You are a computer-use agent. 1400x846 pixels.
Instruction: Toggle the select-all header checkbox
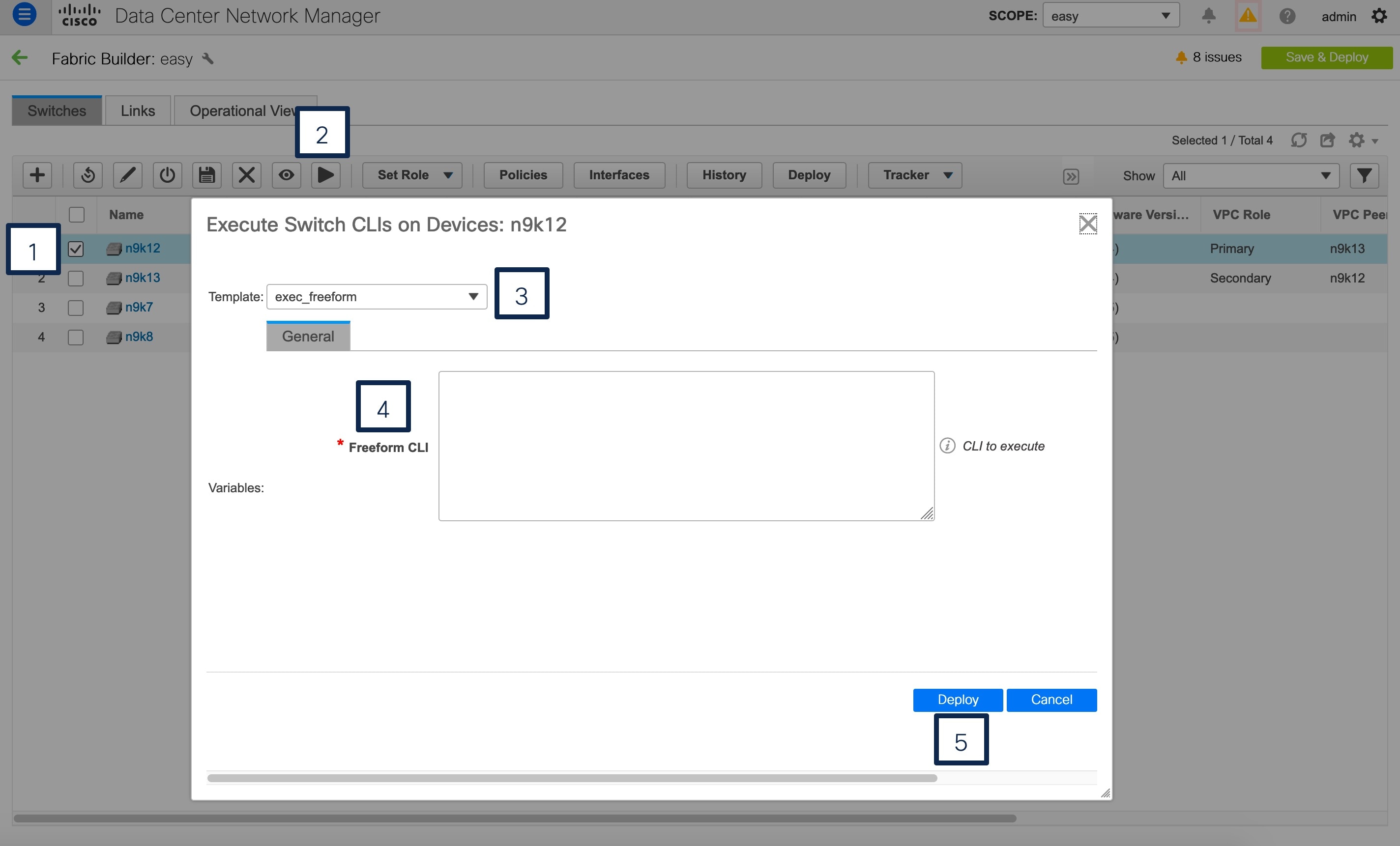[x=76, y=215]
